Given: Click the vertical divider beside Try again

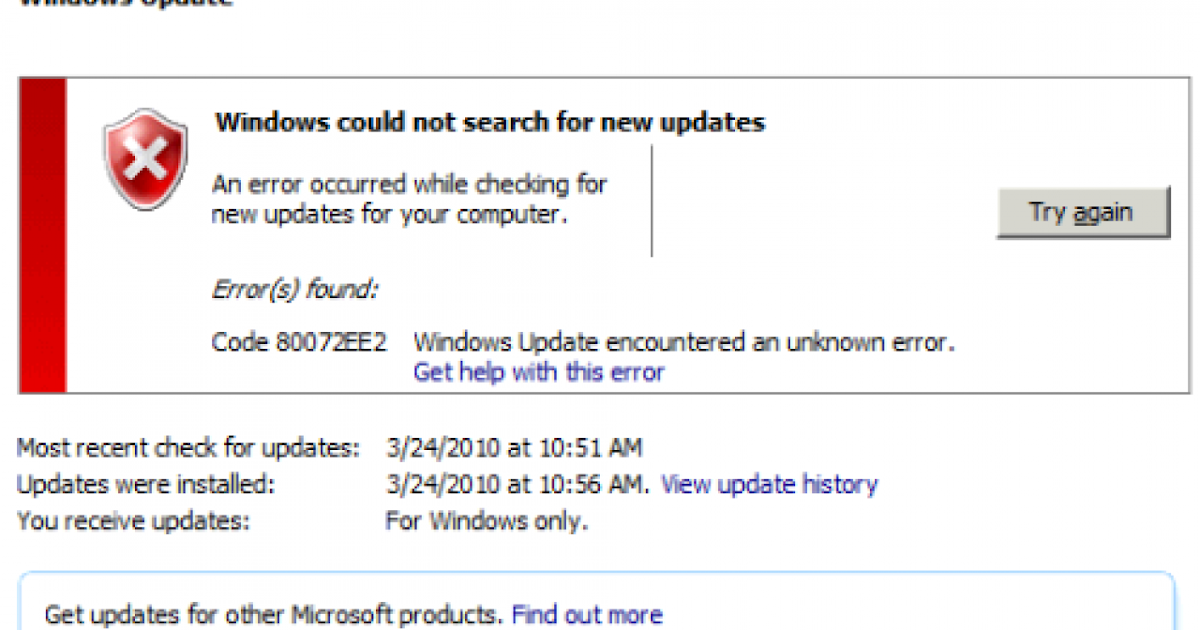Looking at the screenshot, I should click(x=652, y=200).
